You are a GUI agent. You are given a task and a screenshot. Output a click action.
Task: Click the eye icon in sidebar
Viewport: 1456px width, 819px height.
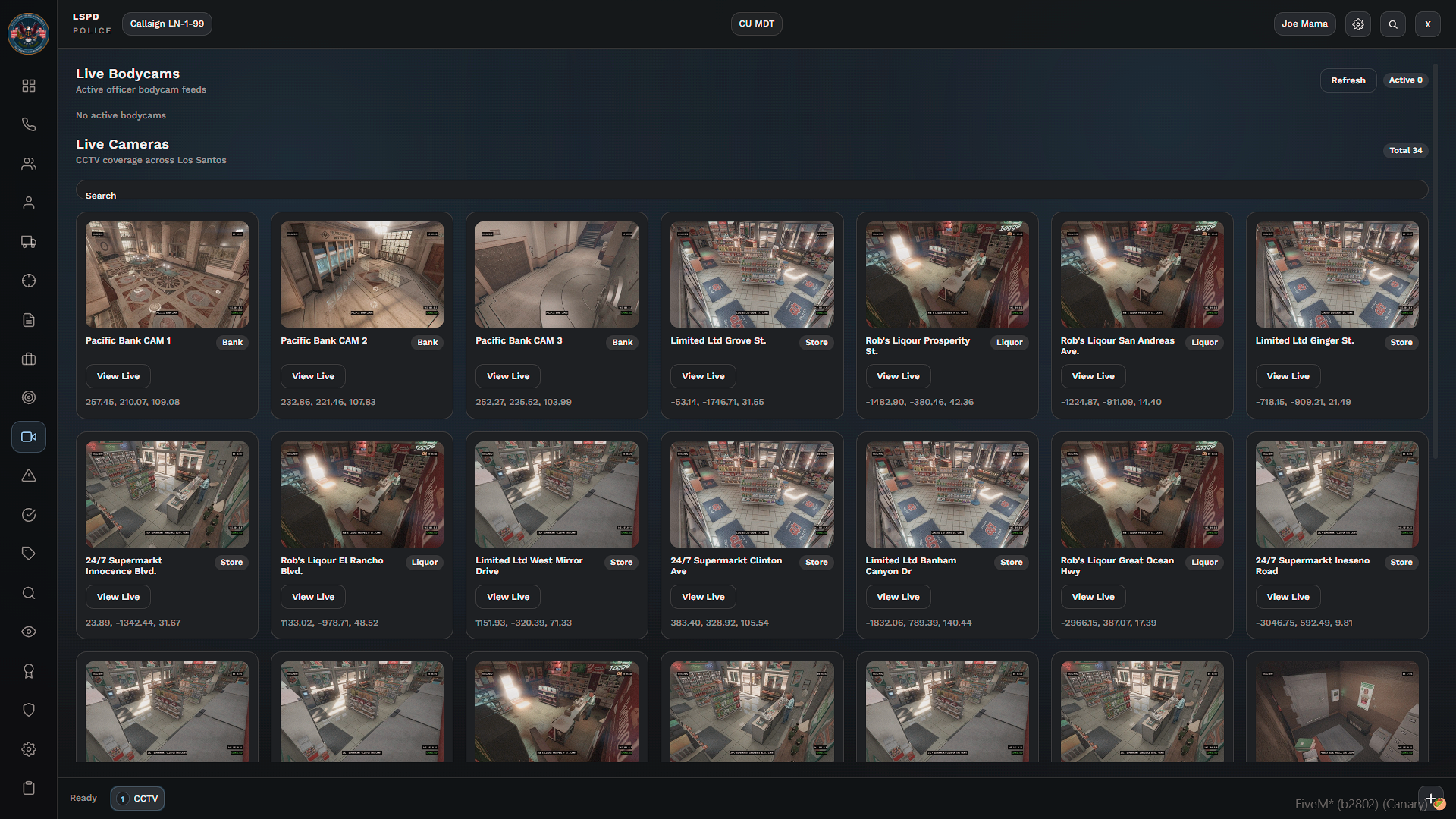point(29,632)
